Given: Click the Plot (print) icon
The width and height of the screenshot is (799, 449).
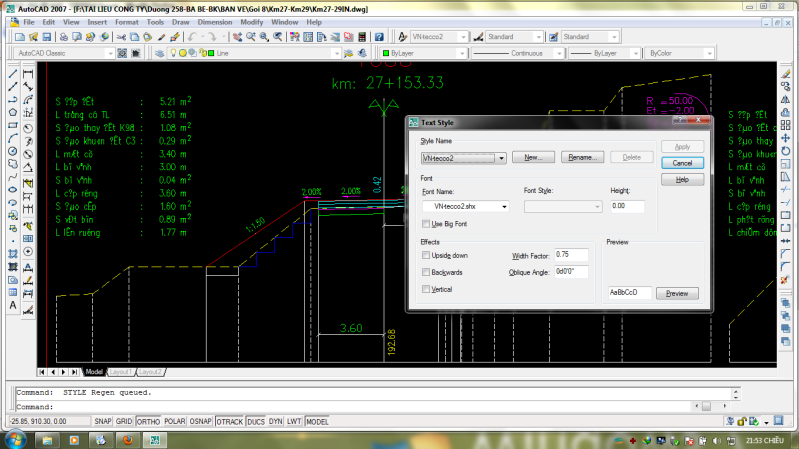Looking at the screenshot, I should (64, 37).
